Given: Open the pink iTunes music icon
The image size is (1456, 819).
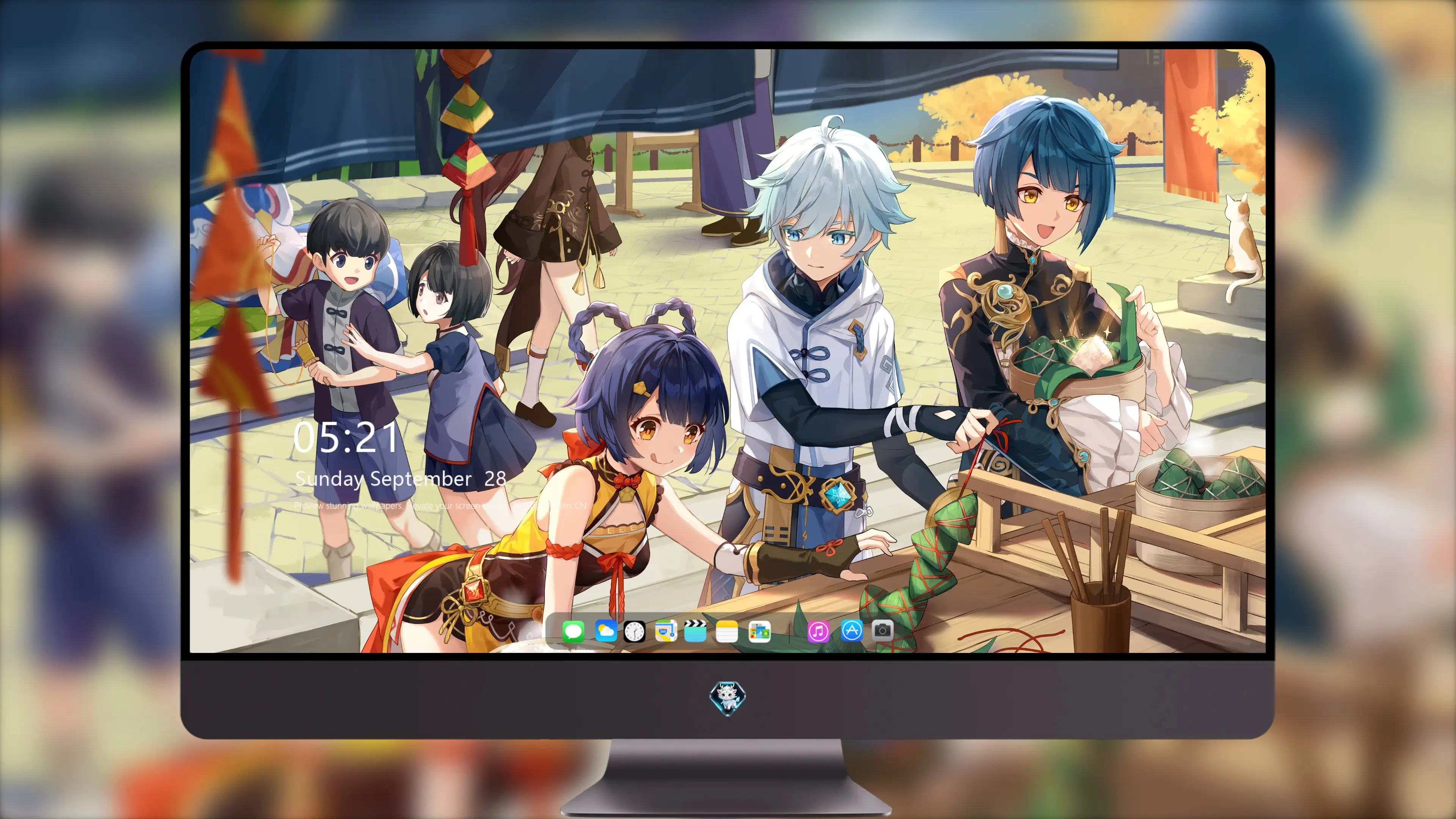Looking at the screenshot, I should (818, 631).
